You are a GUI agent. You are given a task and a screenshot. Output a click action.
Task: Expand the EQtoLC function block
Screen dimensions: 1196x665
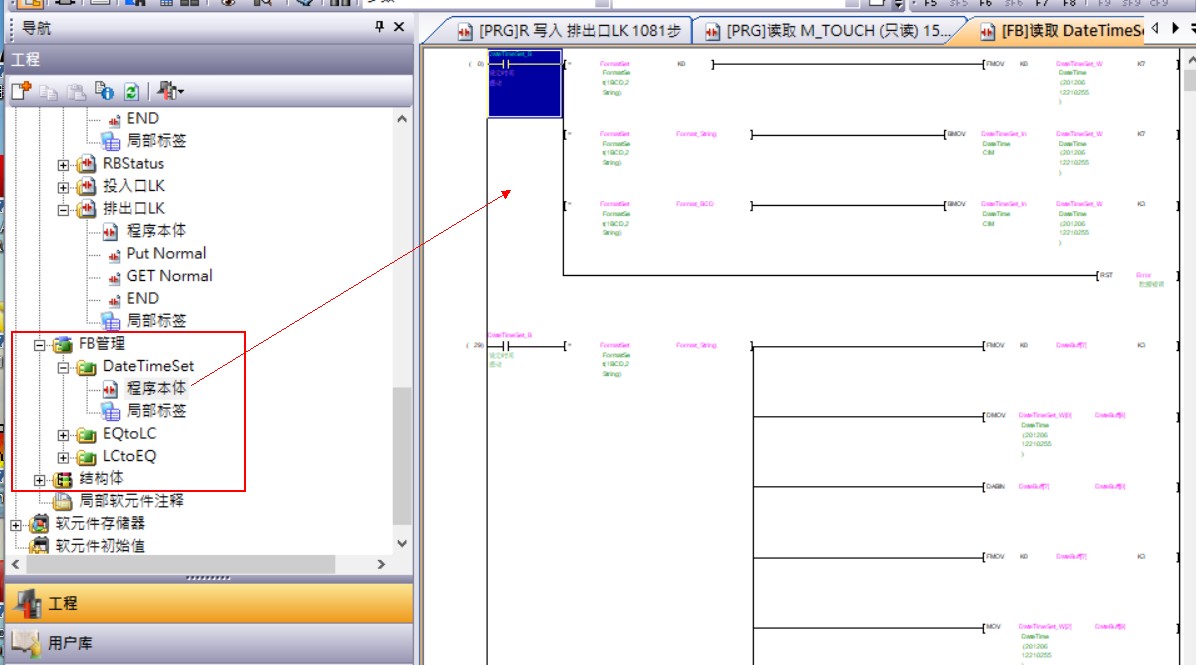click(x=64, y=435)
